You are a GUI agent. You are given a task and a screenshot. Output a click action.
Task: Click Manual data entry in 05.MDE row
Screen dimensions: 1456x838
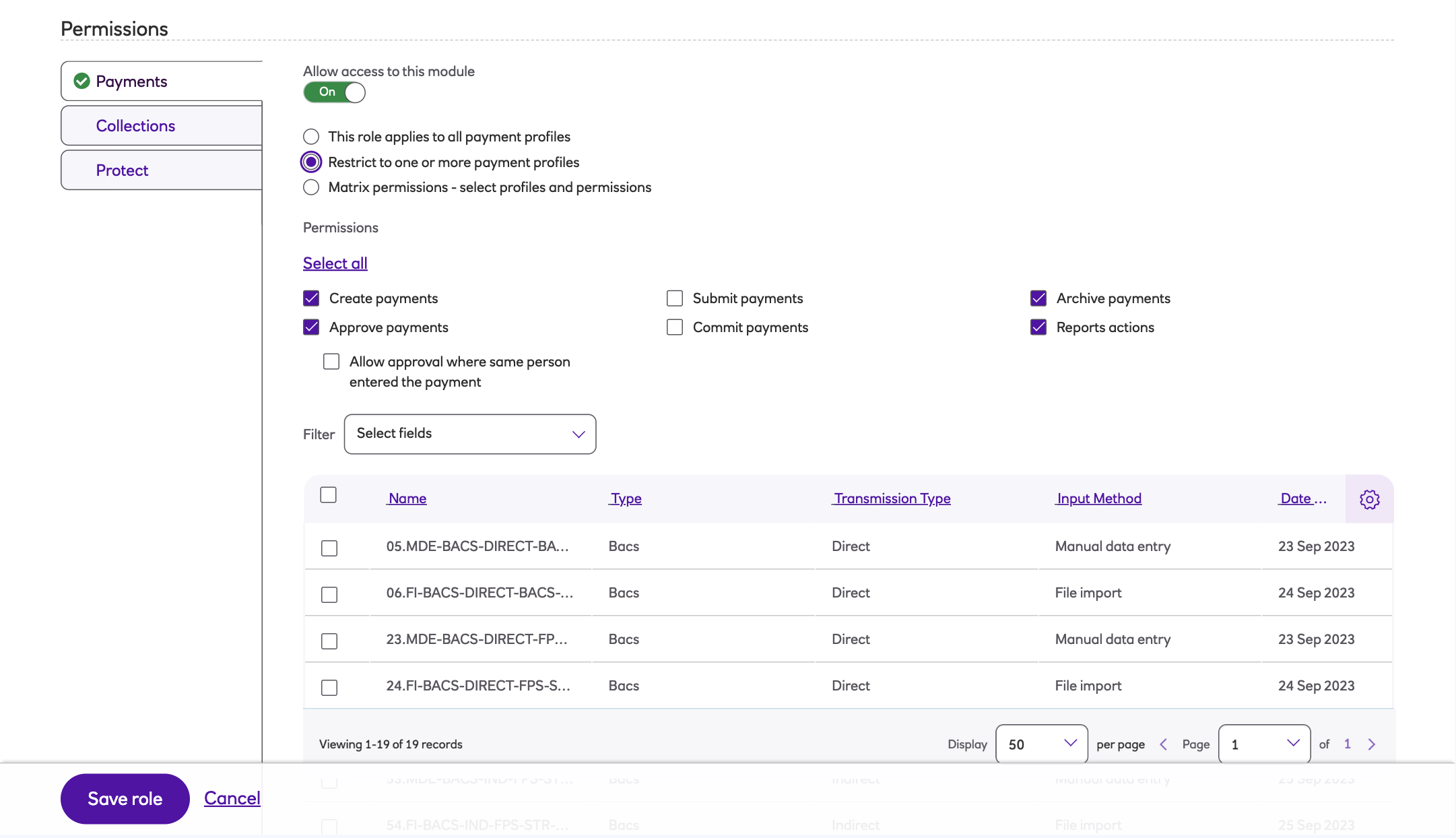pyautogui.click(x=1113, y=546)
